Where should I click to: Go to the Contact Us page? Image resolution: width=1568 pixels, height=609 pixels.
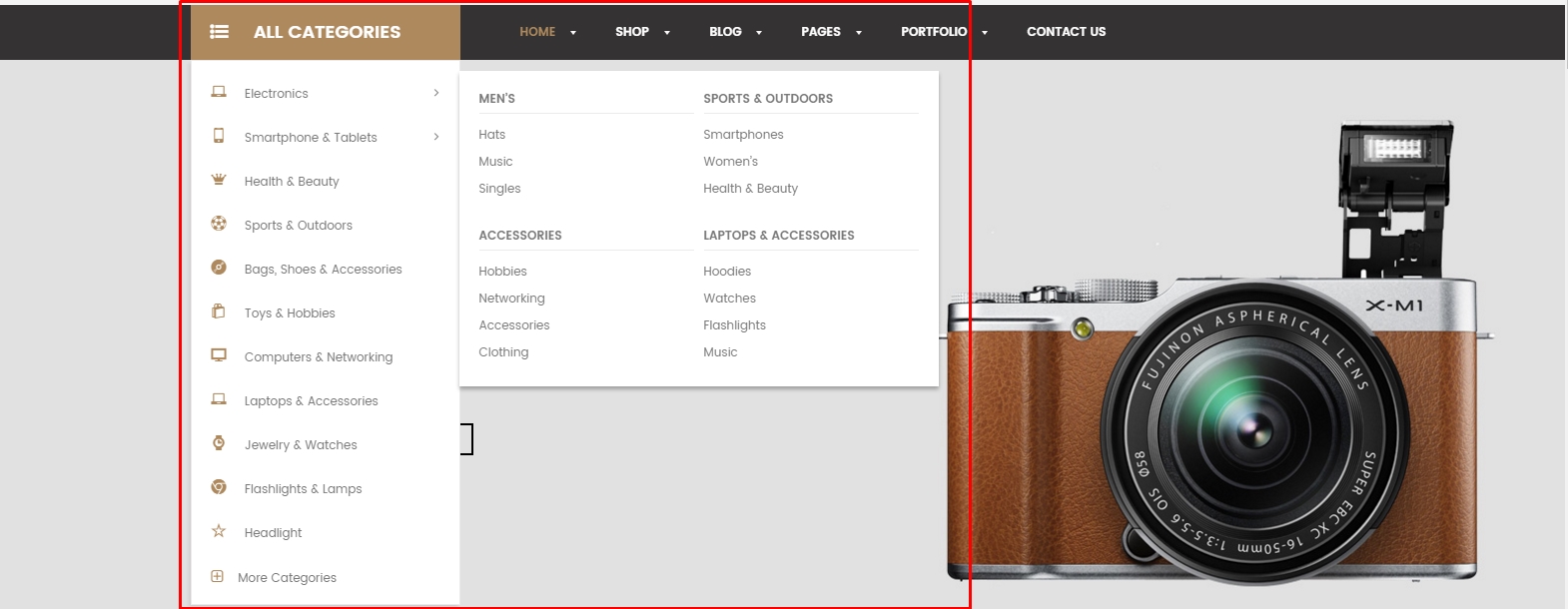1066,32
